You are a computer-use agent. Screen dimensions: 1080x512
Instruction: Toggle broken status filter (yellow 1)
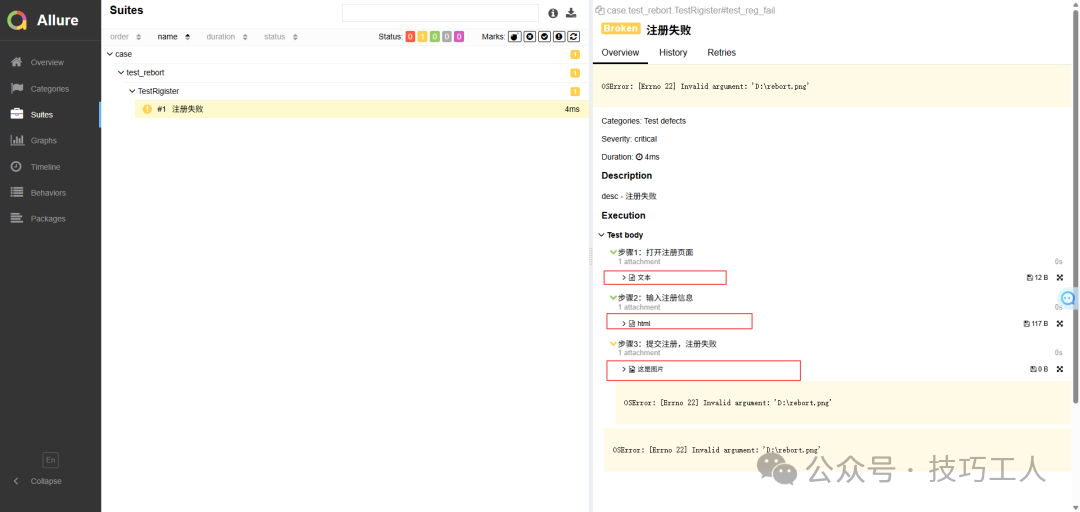[x=422, y=37]
